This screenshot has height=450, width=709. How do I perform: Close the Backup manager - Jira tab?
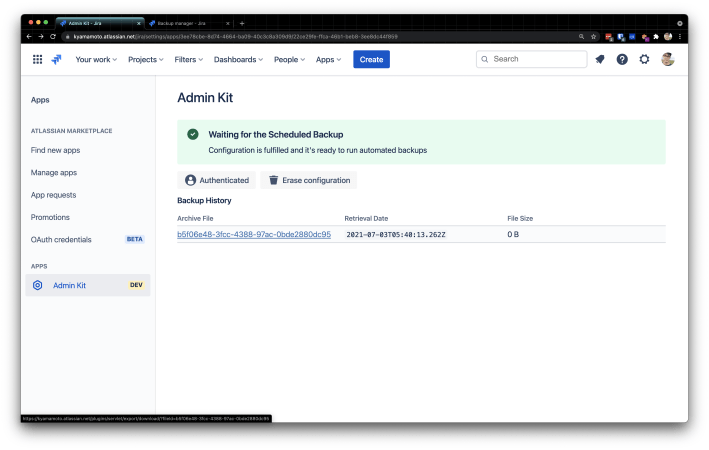[x=227, y=23]
